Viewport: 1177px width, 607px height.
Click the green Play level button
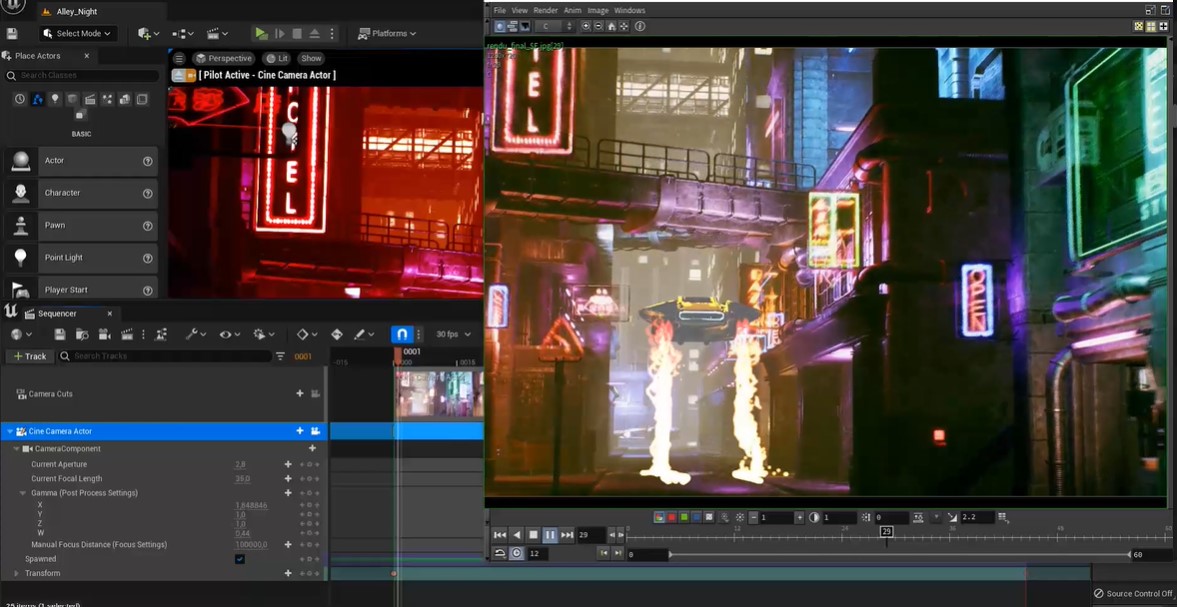[x=260, y=33]
